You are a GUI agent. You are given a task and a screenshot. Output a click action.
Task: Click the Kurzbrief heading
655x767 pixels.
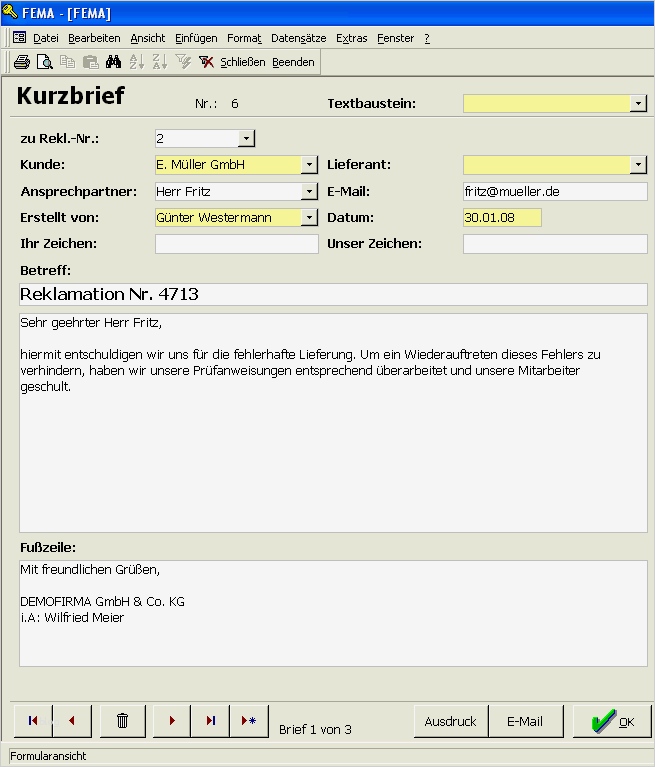71,95
